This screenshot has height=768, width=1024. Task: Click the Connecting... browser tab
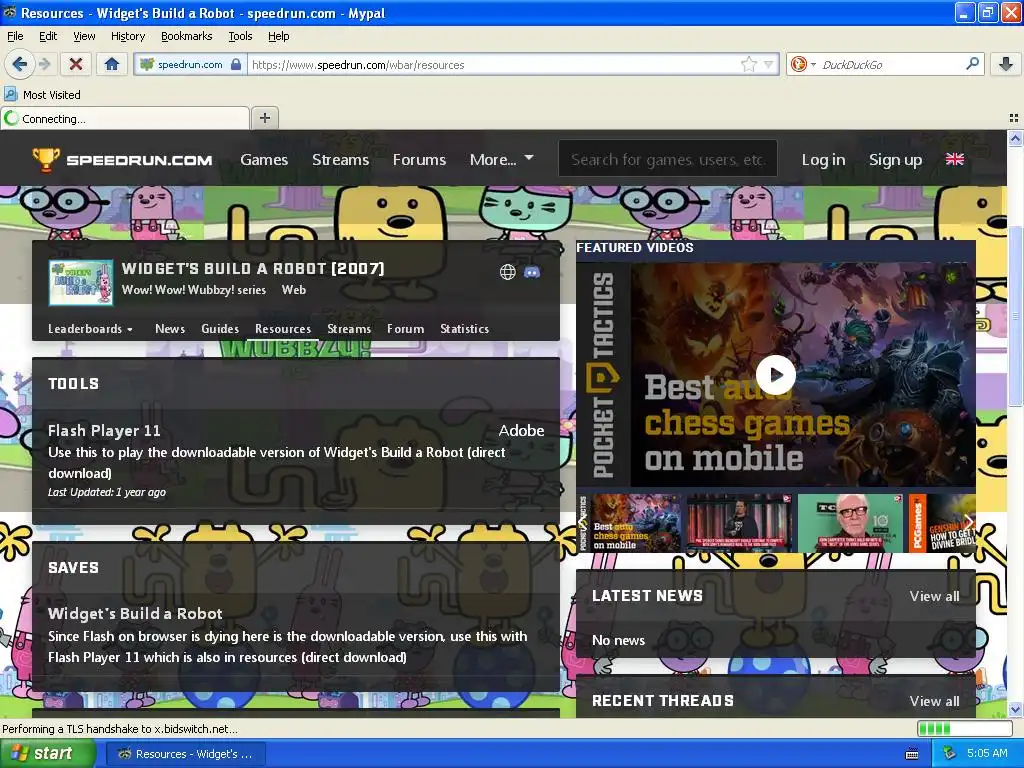125,118
